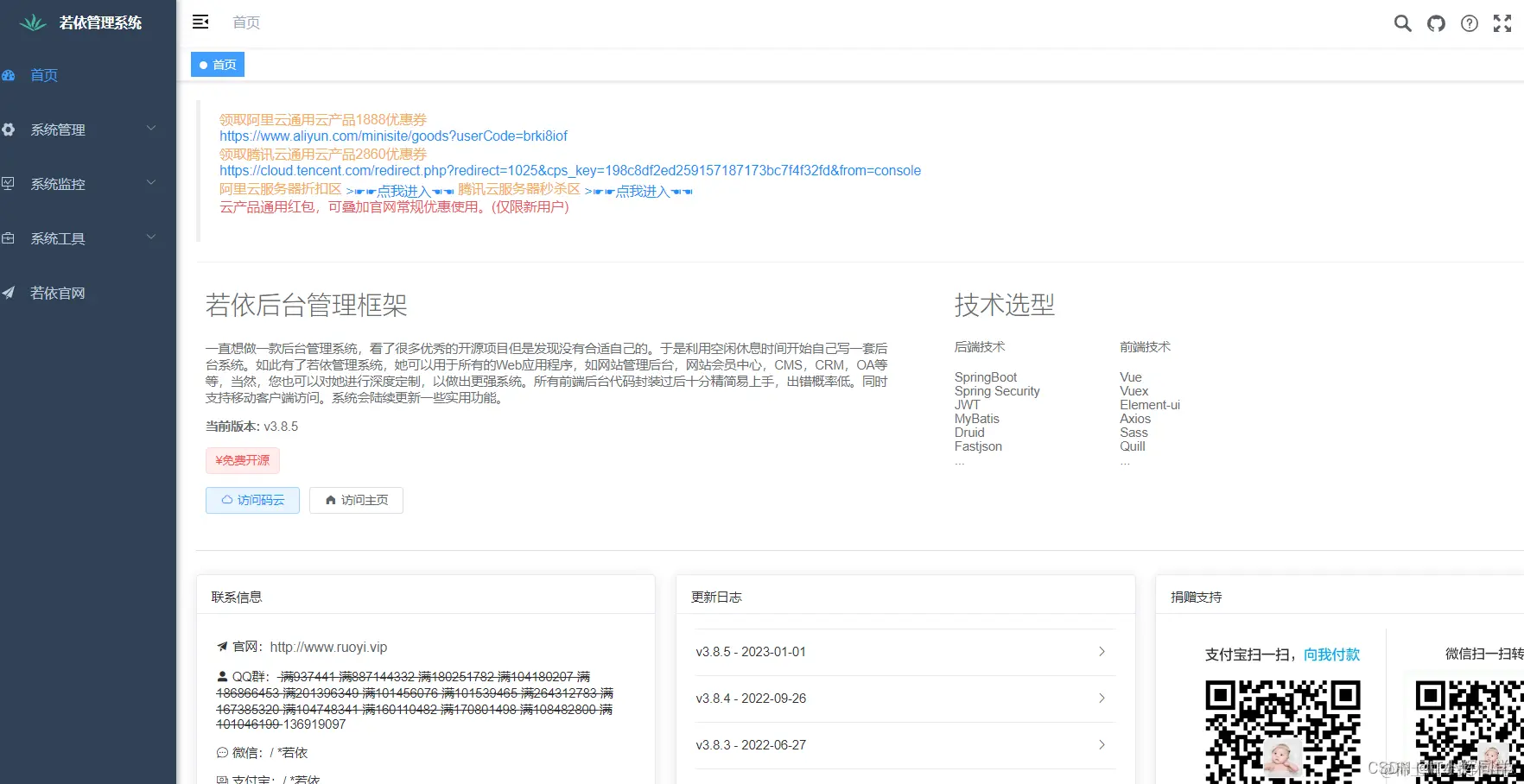The image size is (1524, 784).
Task: Collapse the sidebar with the hamburger icon
Action: [x=200, y=22]
